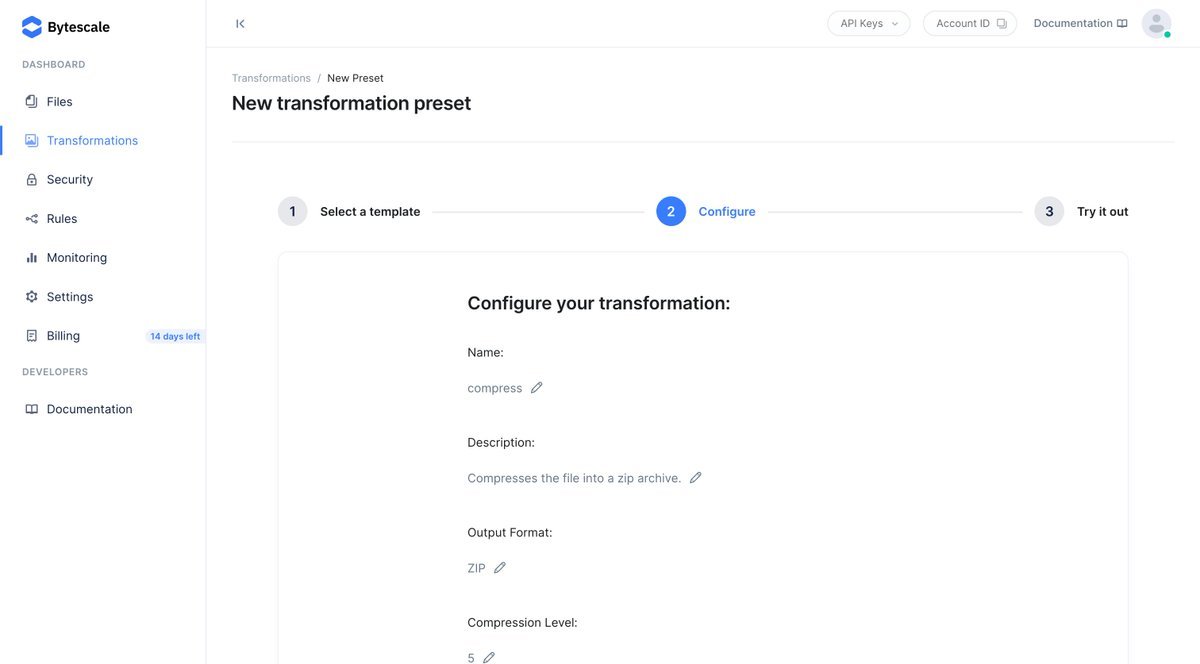Click the Bytescale logo
The height and width of the screenshot is (664, 1200).
click(x=66, y=27)
